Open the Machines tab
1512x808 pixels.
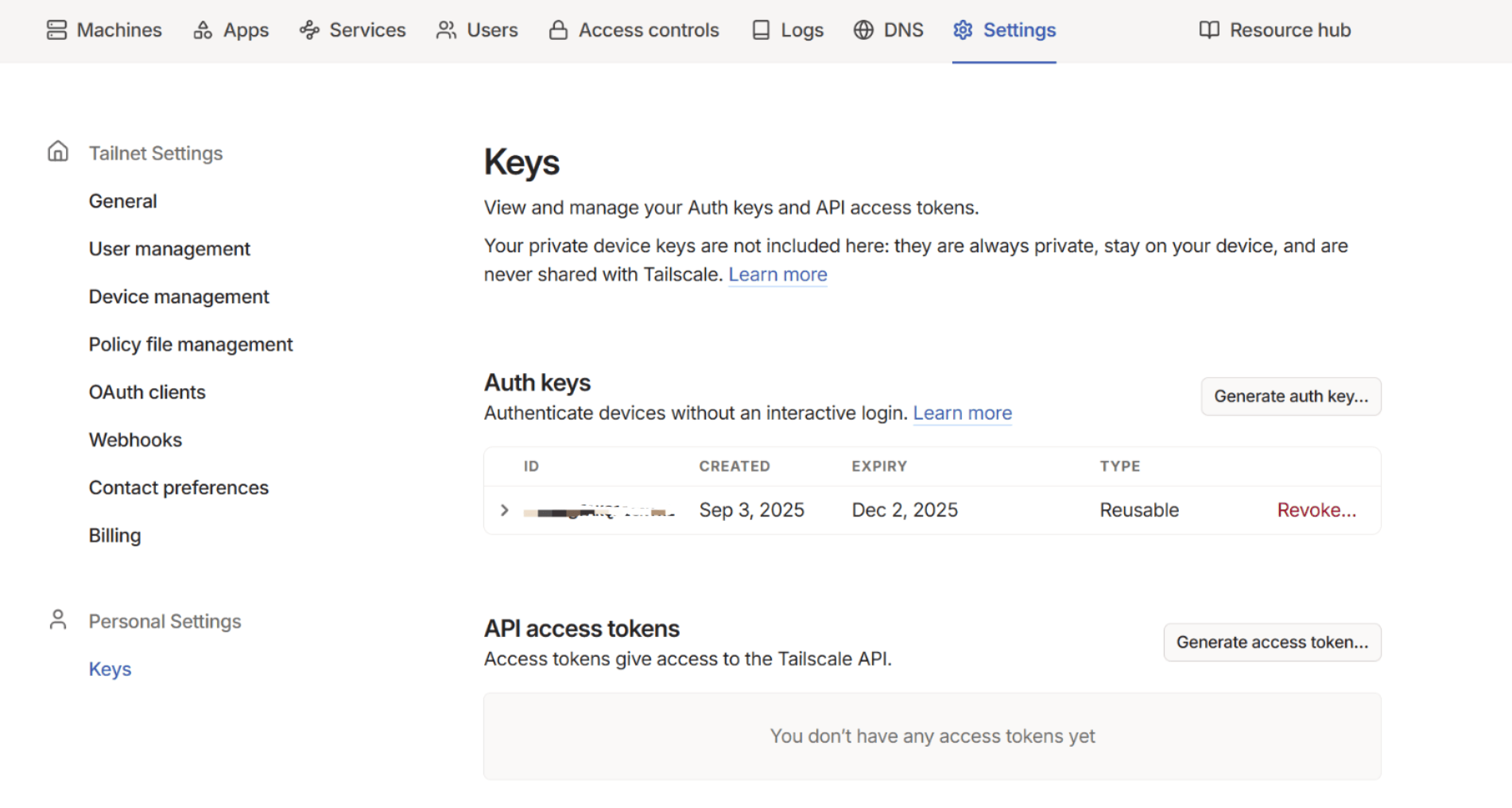pyautogui.click(x=104, y=30)
